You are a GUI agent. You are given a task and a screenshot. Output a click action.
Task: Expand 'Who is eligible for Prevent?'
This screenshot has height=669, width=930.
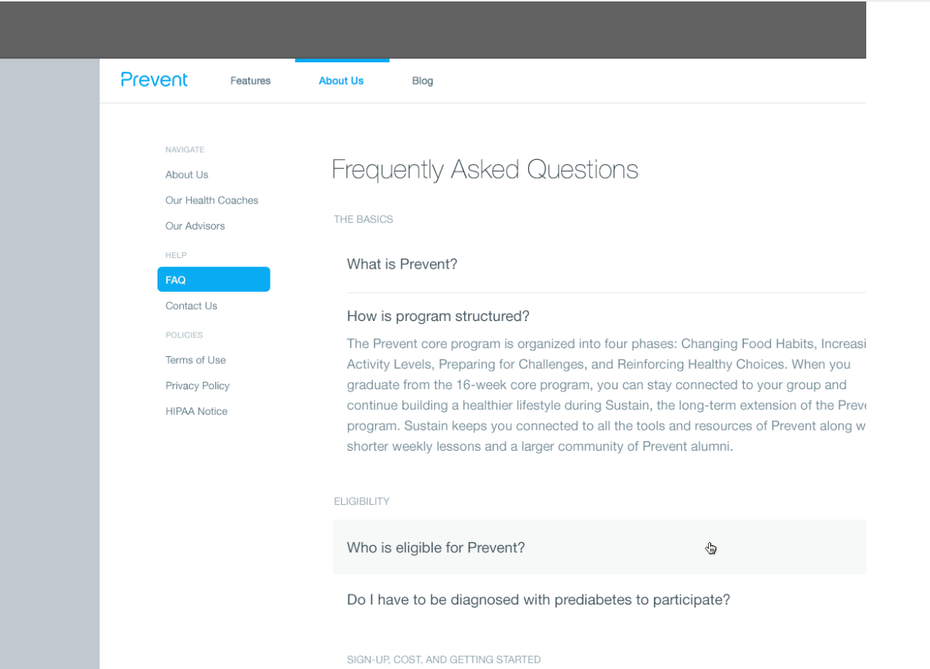coord(600,547)
